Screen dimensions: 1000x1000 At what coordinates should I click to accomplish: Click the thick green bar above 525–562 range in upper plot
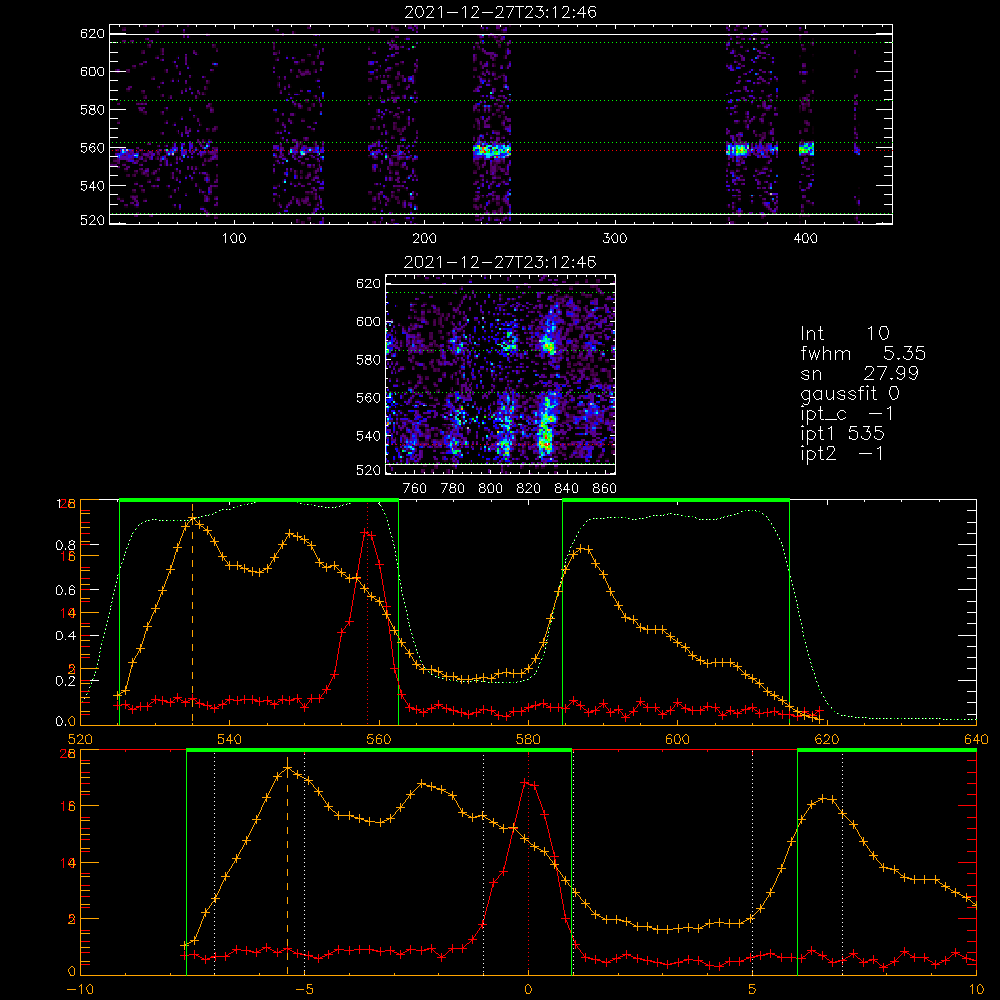[259, 500]
